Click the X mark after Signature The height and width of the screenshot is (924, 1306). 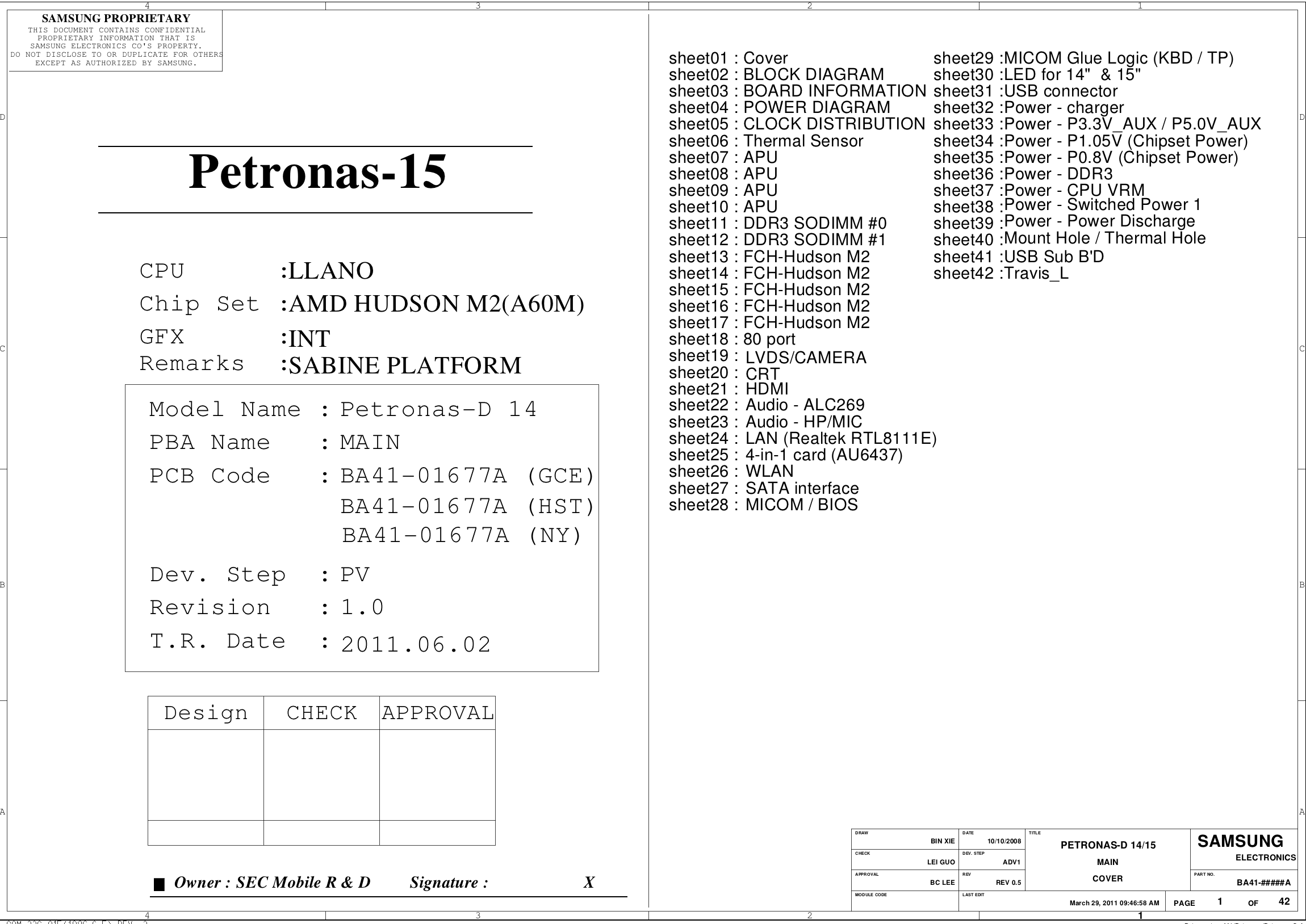pyautogui.click(x=589, y=883)
